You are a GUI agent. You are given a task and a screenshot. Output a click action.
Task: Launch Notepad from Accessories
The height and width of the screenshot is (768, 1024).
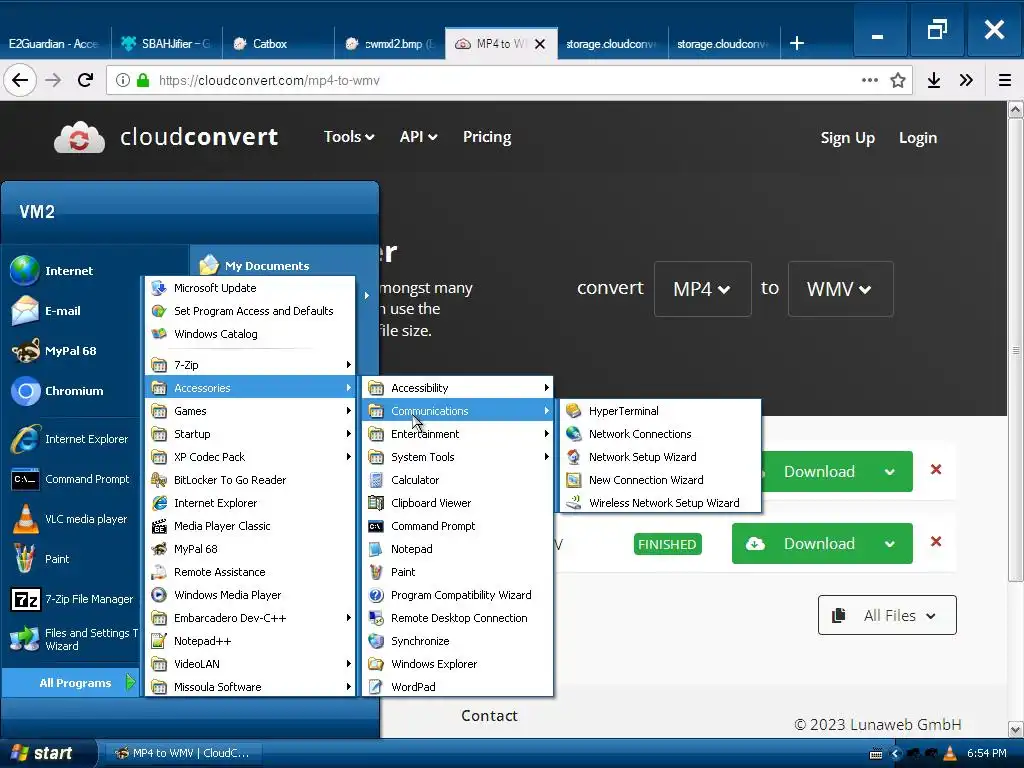pyautogui.click(x=457, y=549)
